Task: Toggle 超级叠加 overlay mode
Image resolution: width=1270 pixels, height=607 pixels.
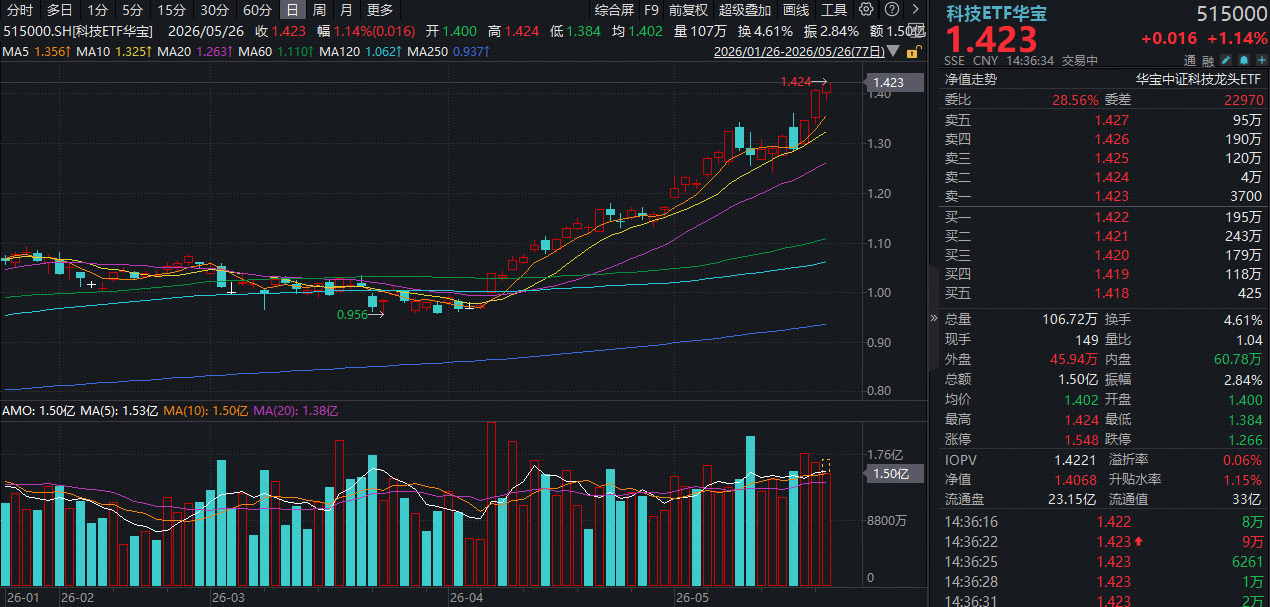Action: (x=745, y=10)
